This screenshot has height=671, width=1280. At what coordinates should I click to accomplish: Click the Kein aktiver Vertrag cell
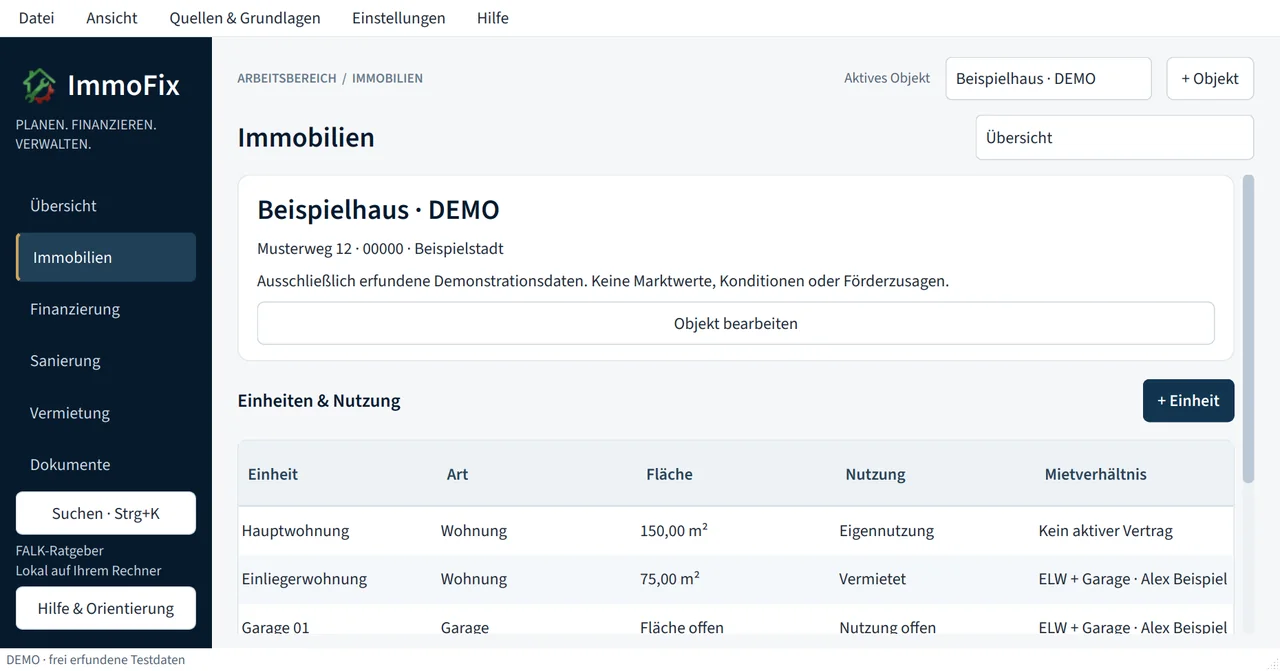1106,531
